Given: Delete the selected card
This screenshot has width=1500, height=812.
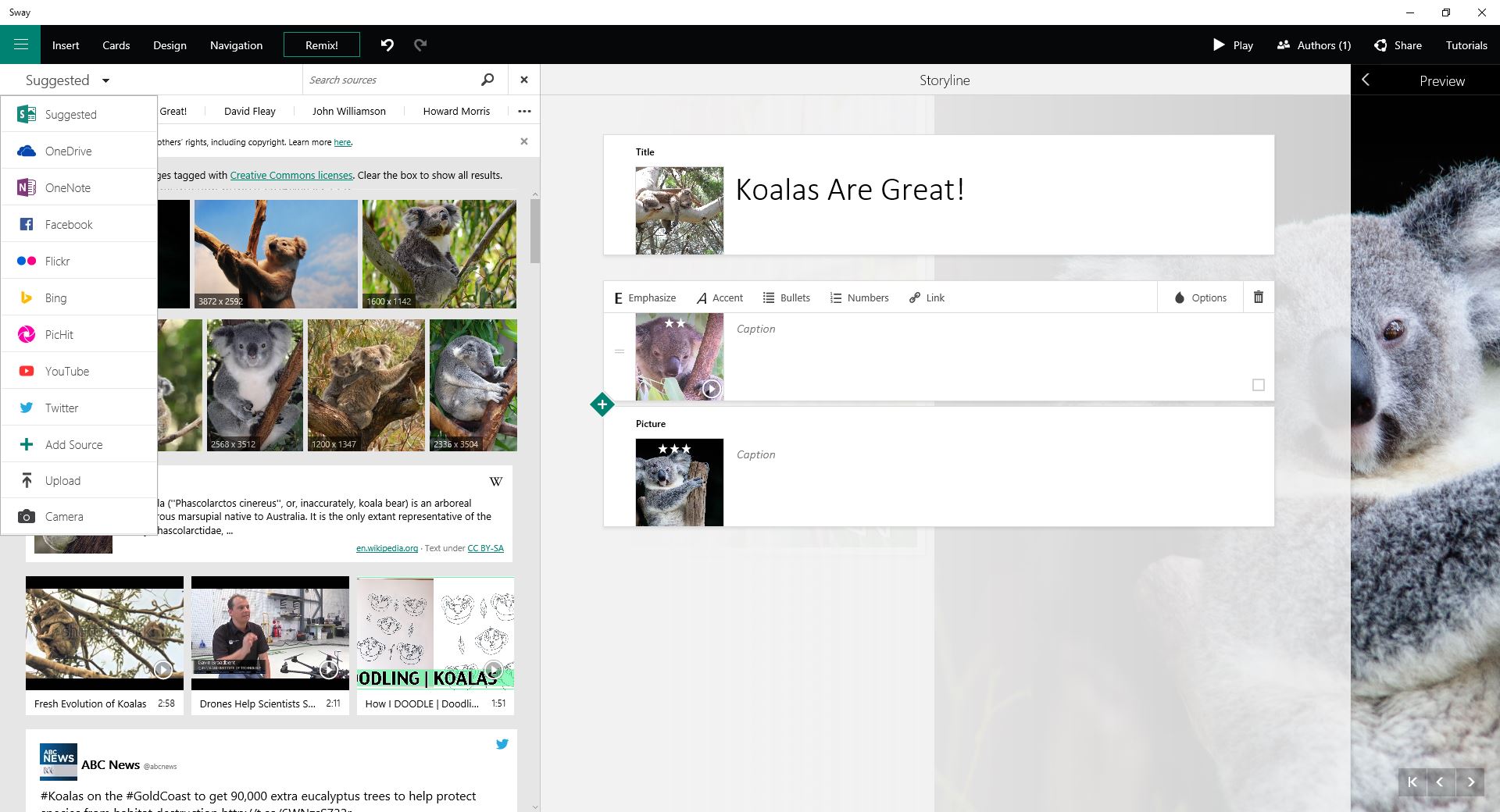Looking at the screenshot, I should coord(1259,297).
